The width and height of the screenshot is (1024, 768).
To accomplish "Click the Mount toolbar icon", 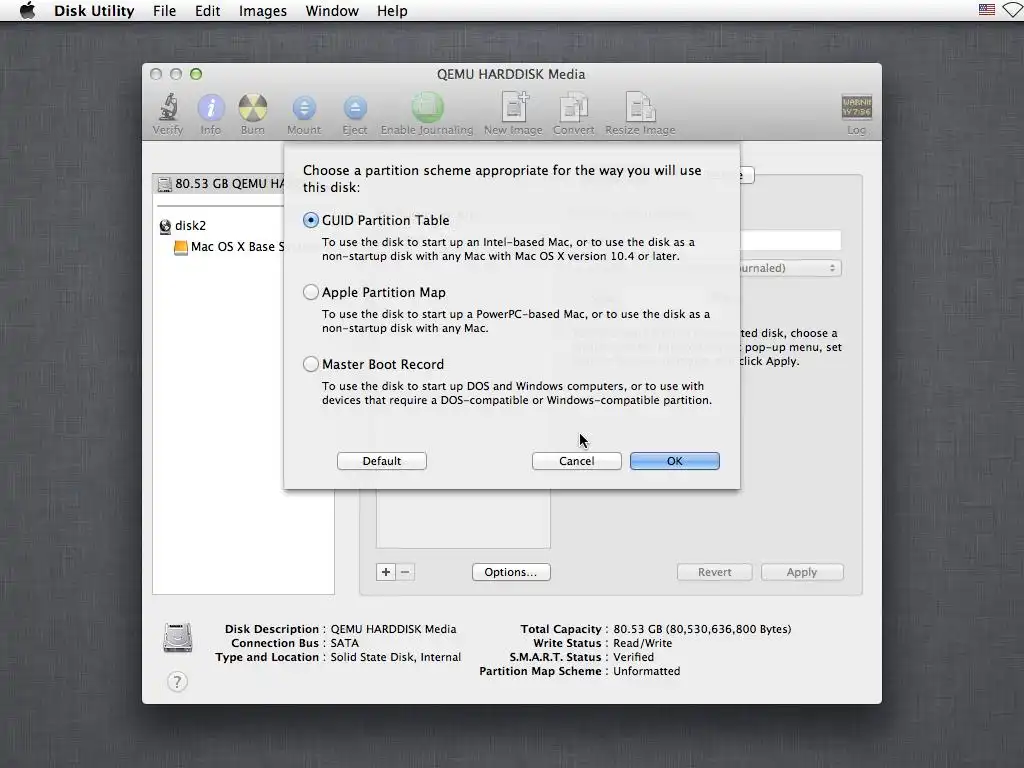I will [304, 108].
